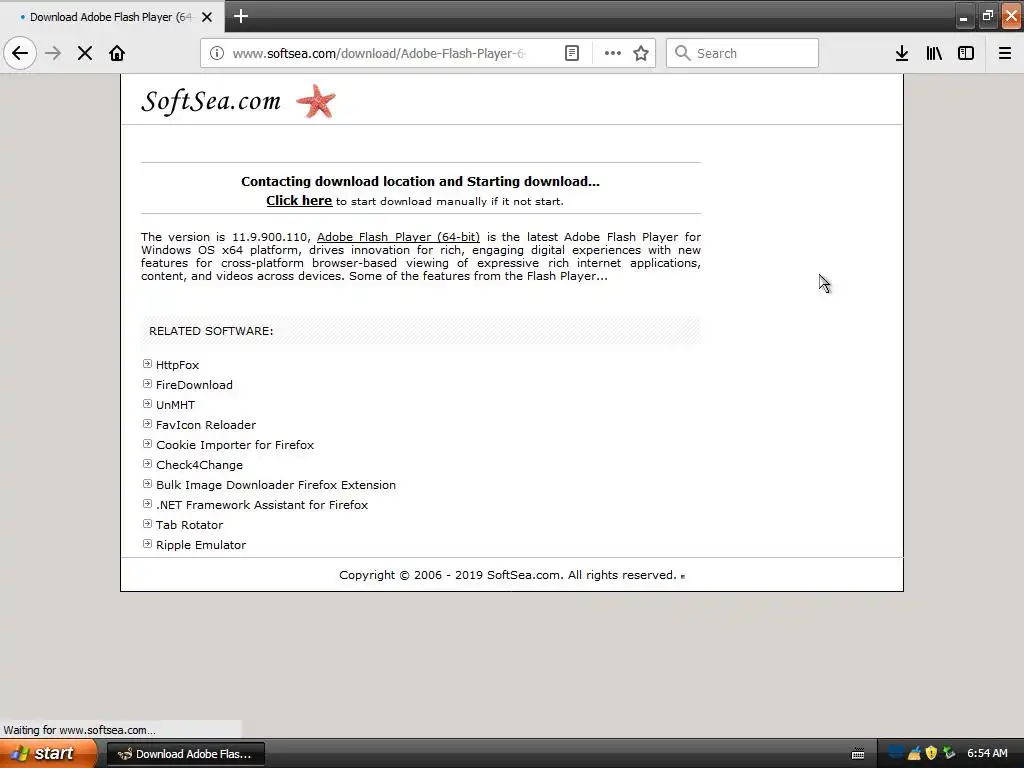This screenshot has height=768, width=1024.
Task: Open the Firefox hamburger menu
Action: click(x=1005, y=53)
